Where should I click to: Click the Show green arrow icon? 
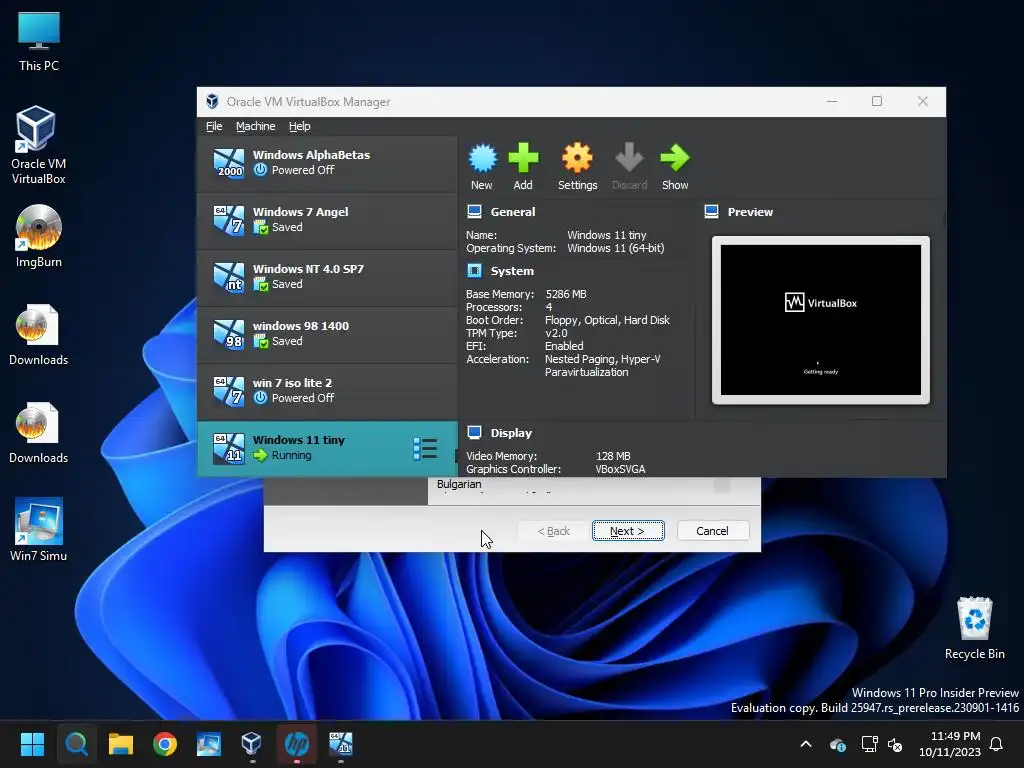coord(675,167)
